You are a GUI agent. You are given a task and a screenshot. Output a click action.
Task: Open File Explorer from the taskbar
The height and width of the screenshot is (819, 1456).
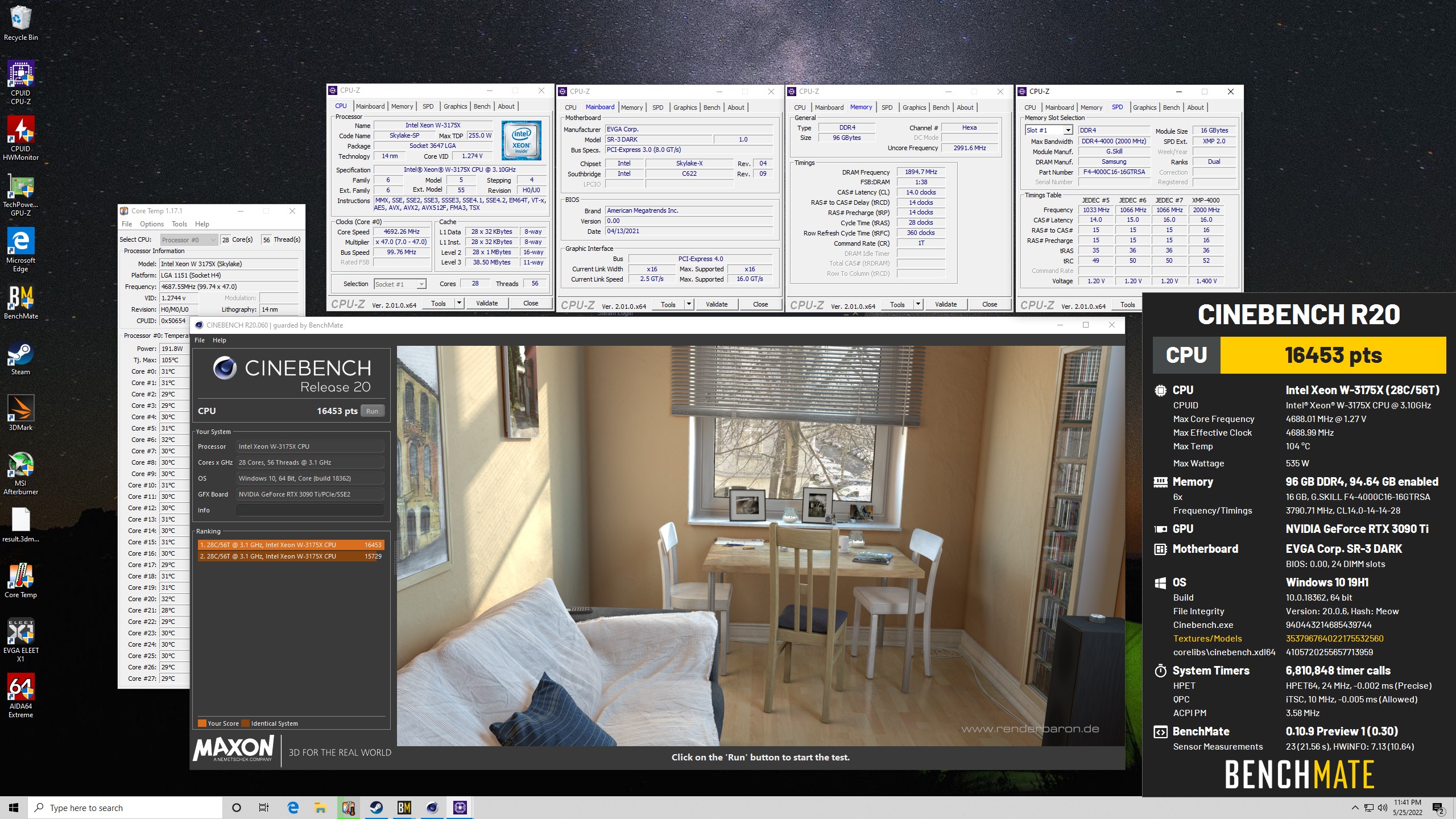point(320,808)
